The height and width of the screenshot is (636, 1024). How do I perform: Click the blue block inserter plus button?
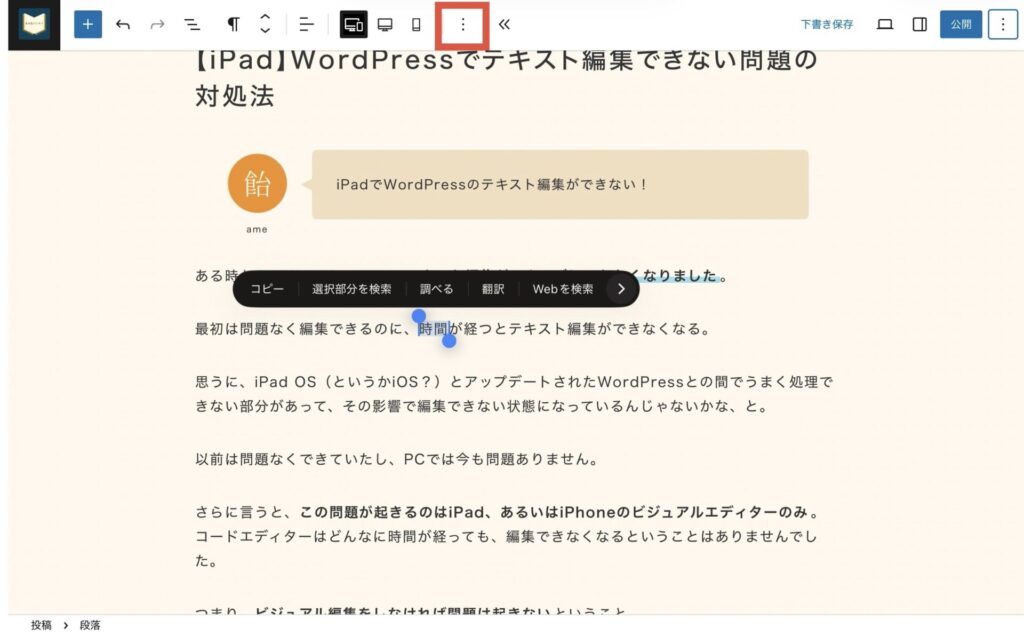point(88,25)
